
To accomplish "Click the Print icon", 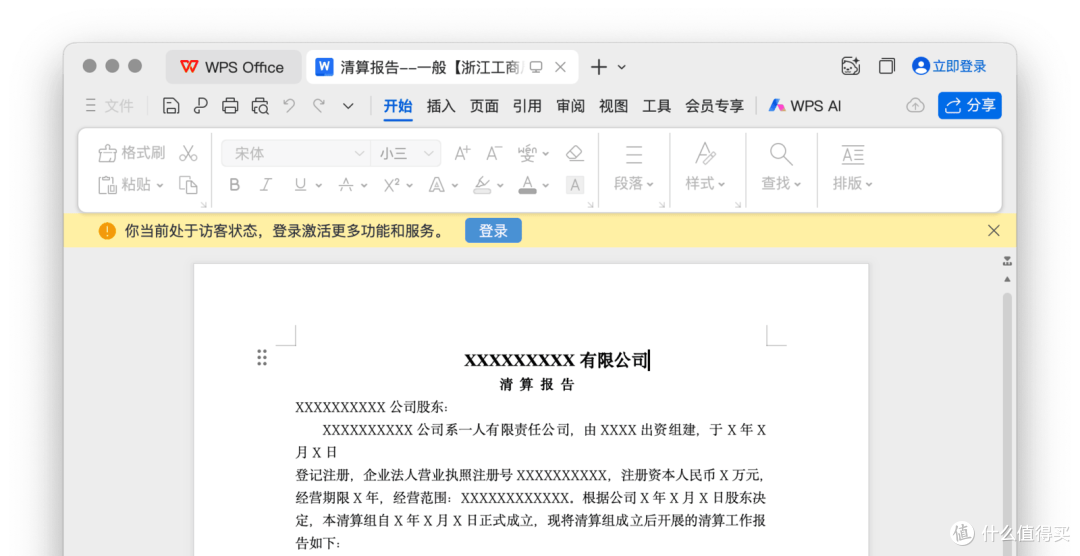I will [230, 105].
